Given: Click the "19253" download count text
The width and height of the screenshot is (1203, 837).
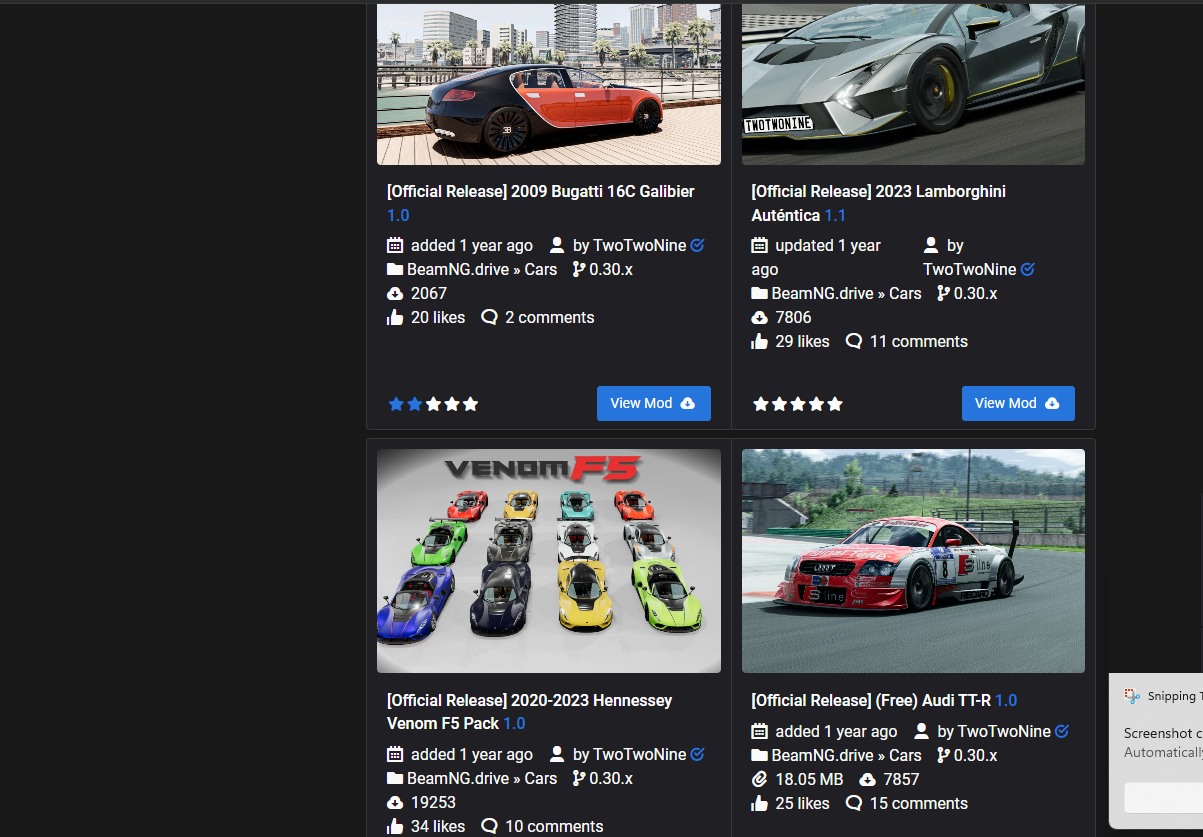Looking at the screenshot, I should (x=433, y=802).
